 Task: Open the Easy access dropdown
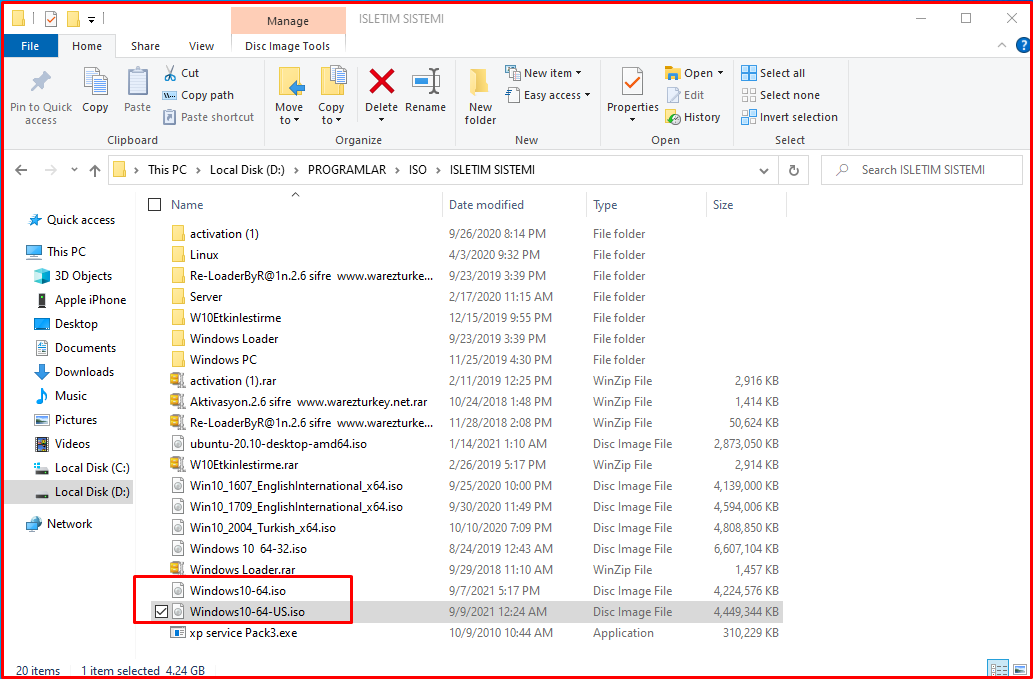click(x=586, y=95)
